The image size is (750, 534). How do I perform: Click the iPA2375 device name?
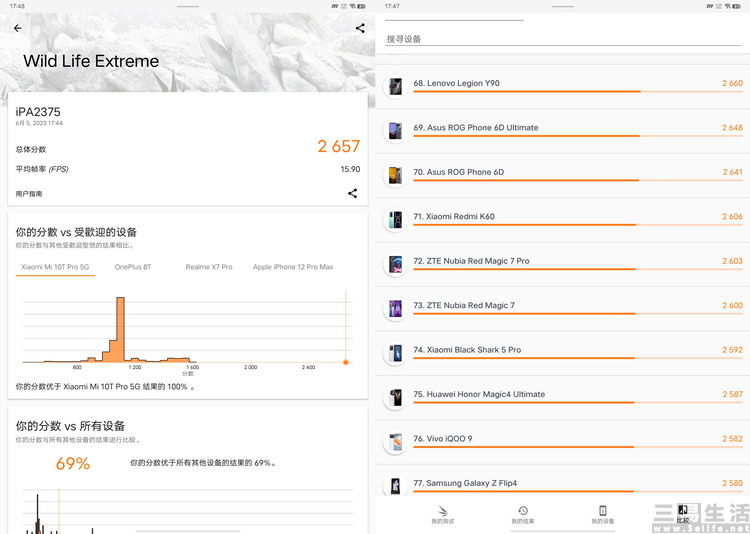(x=38, y=112)
